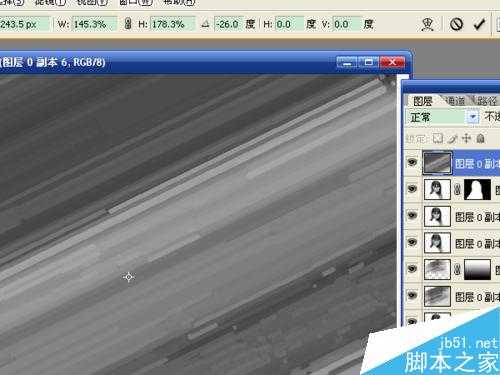
Task: Select the white silhouette layer mask thumbnail
Action: coord(477,189)
